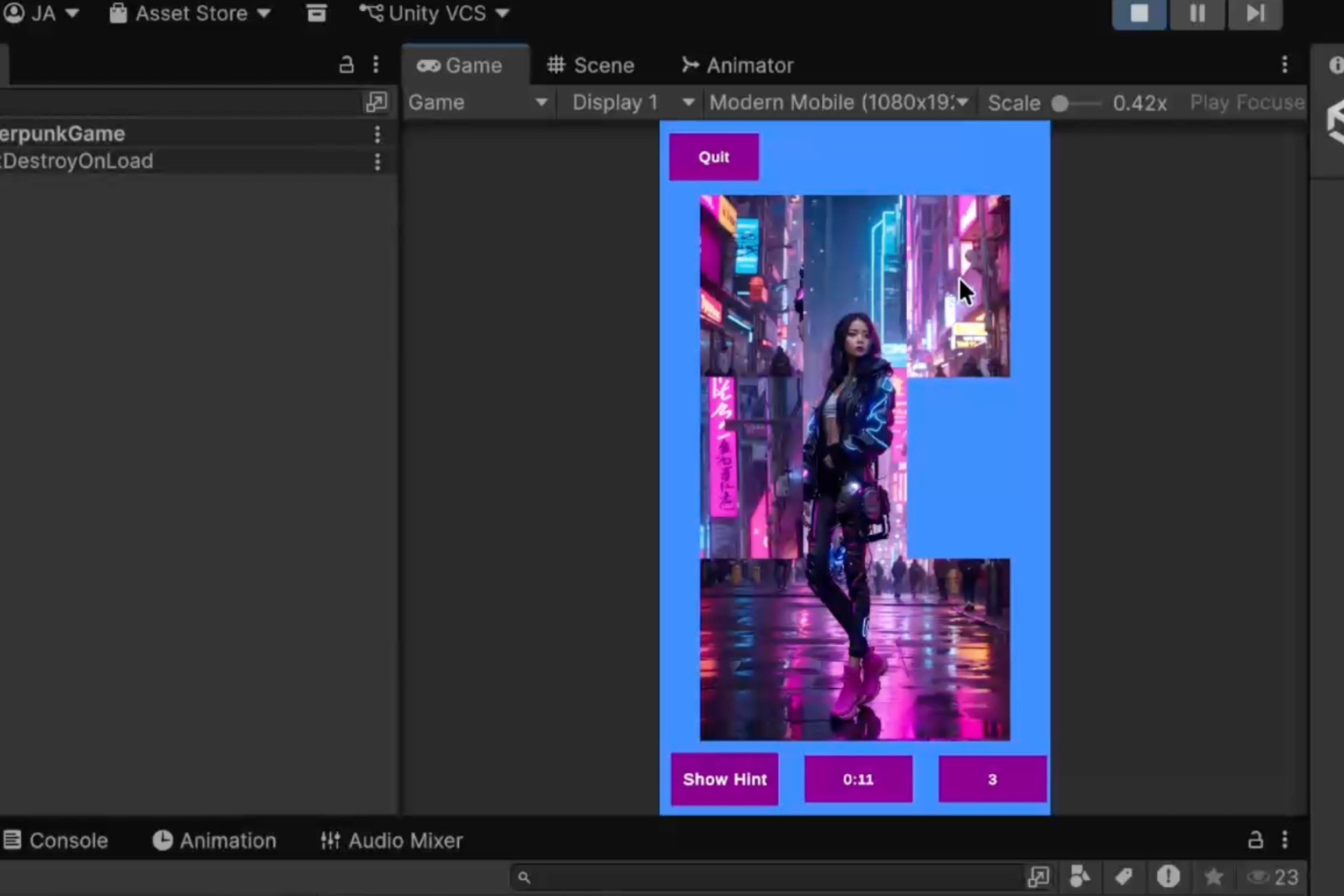
Task: Click the Quit button in the game
Action: (x=714, y=157)
